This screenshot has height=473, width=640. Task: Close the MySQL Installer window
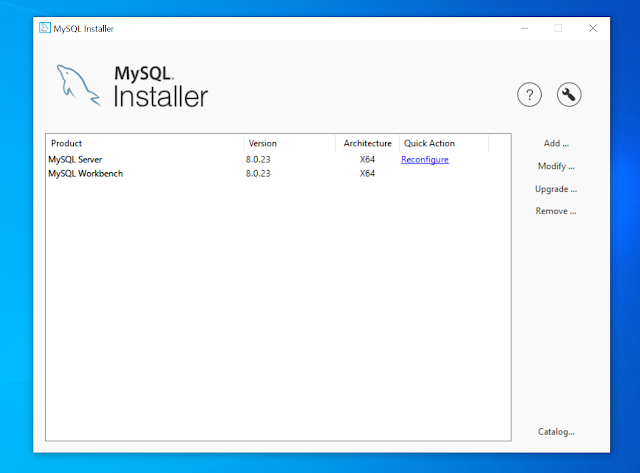point(593,28)
